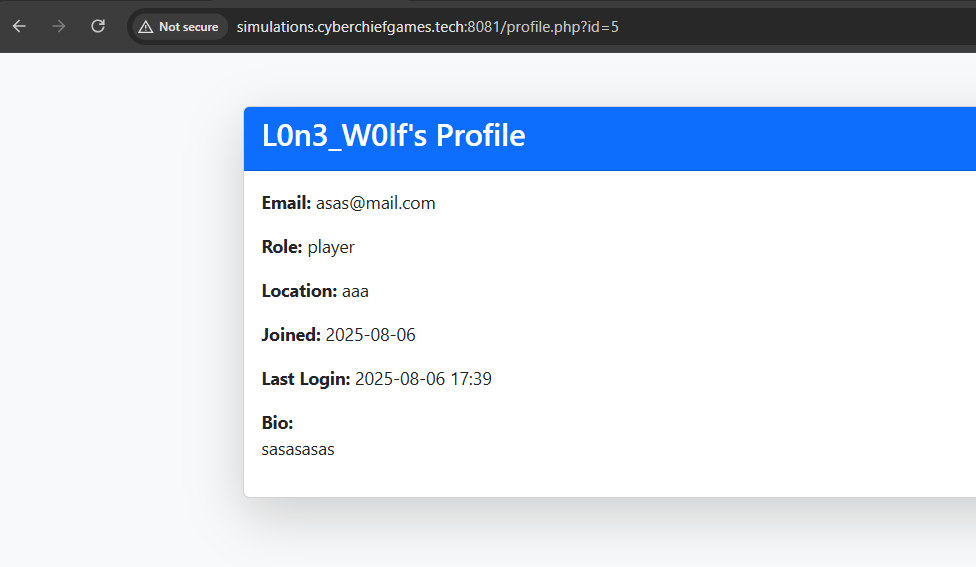976x567 pixels.
Task: Click the sasasasas bio text
Action: pos(298,449)
